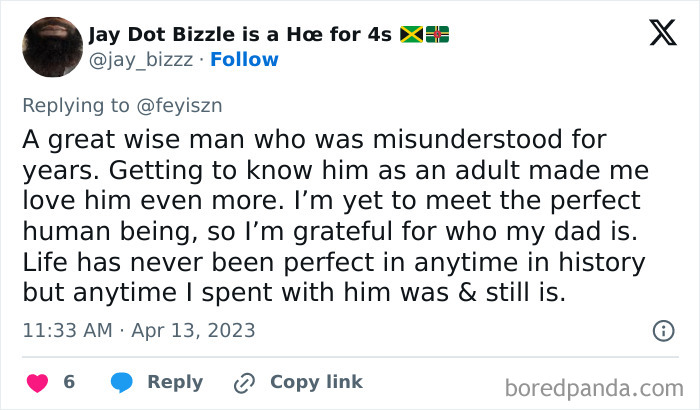
Task: Click the X logo in the corner
Action: (662, 34)
